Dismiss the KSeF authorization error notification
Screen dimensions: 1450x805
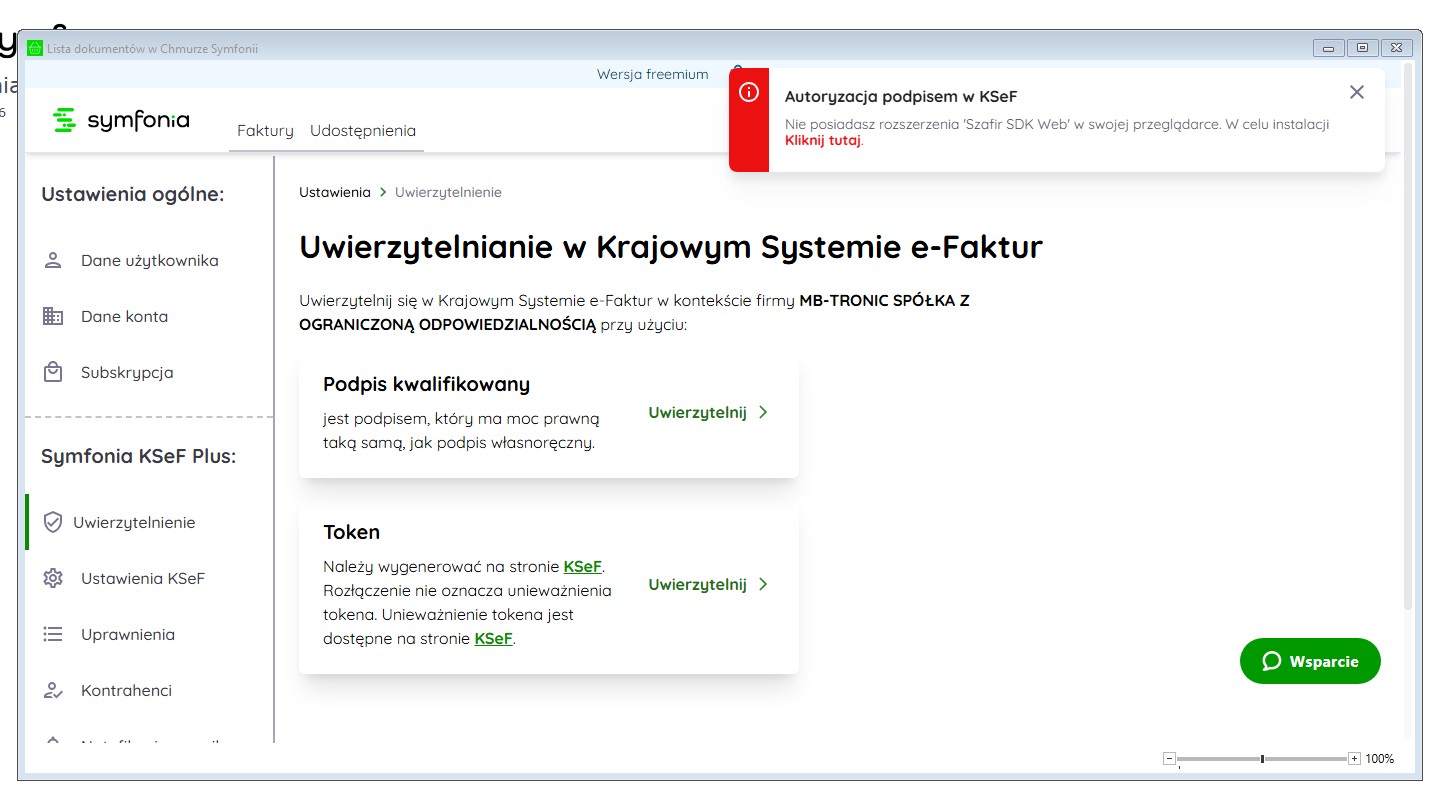pos(1356,93)
